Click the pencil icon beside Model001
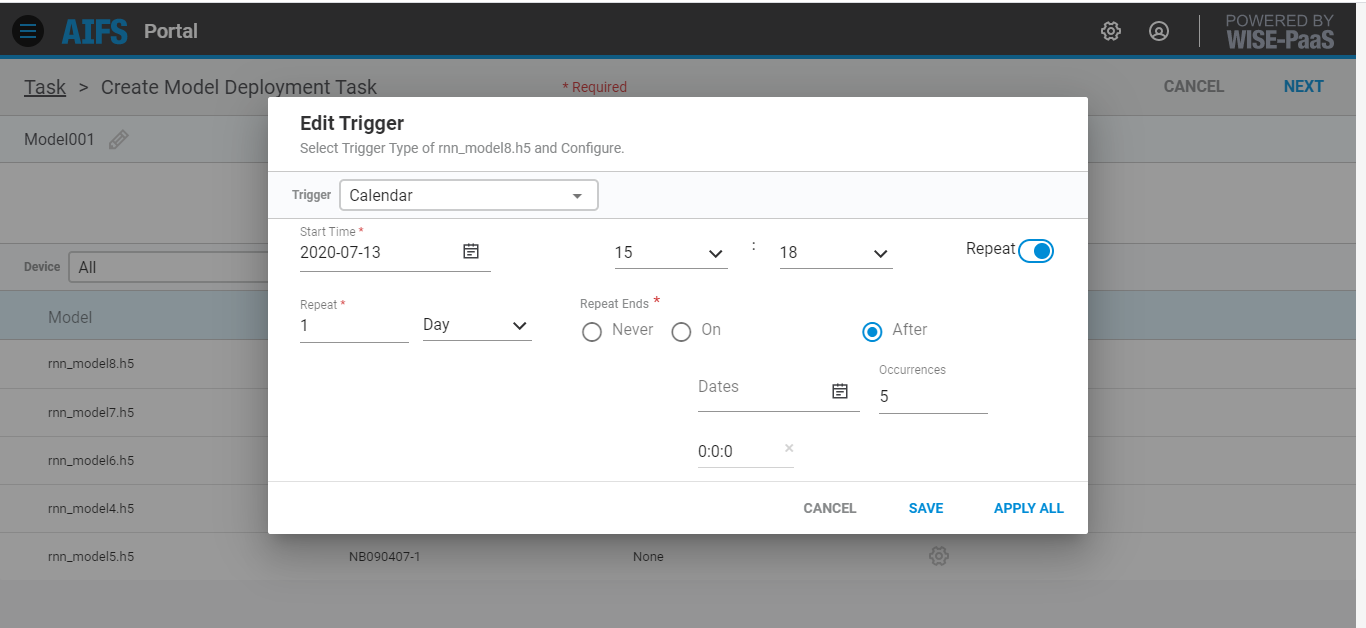 [x=118, y=140]
